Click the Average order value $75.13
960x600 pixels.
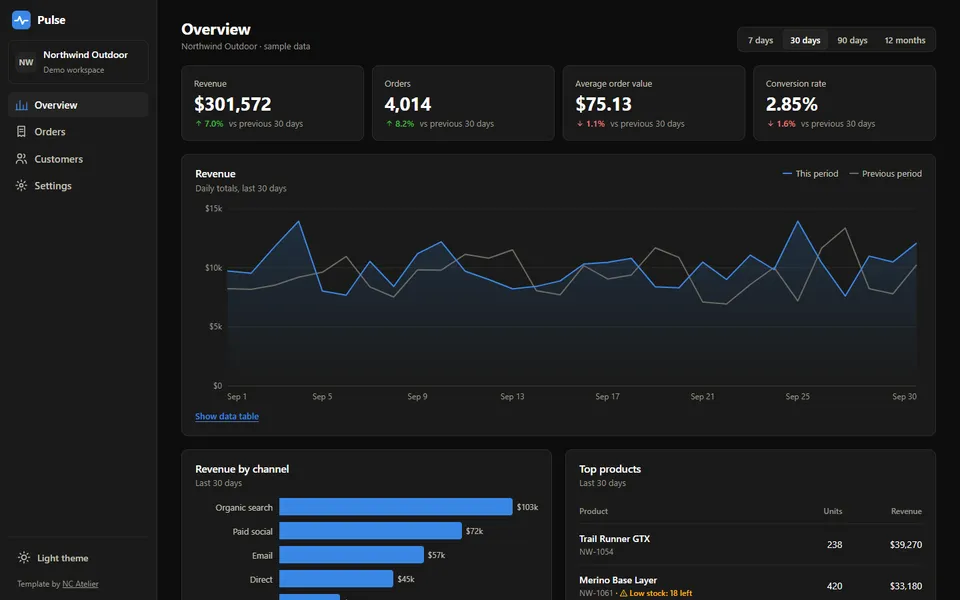(603, 105)
